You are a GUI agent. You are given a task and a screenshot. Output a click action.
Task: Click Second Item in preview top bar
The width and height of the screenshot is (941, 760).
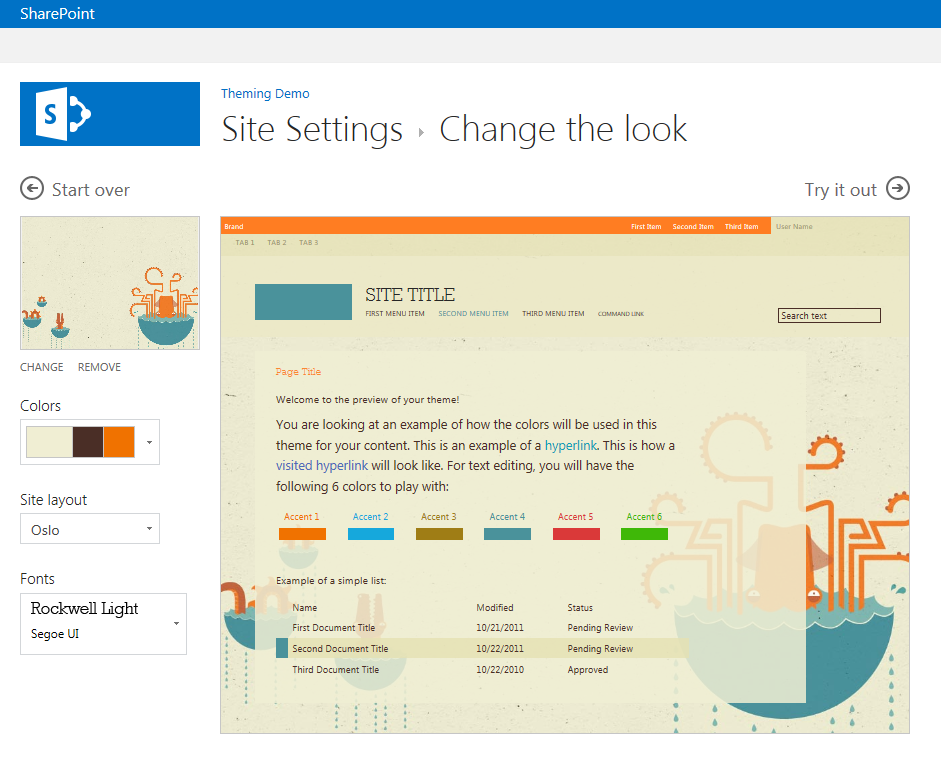(x=693, y=226)
